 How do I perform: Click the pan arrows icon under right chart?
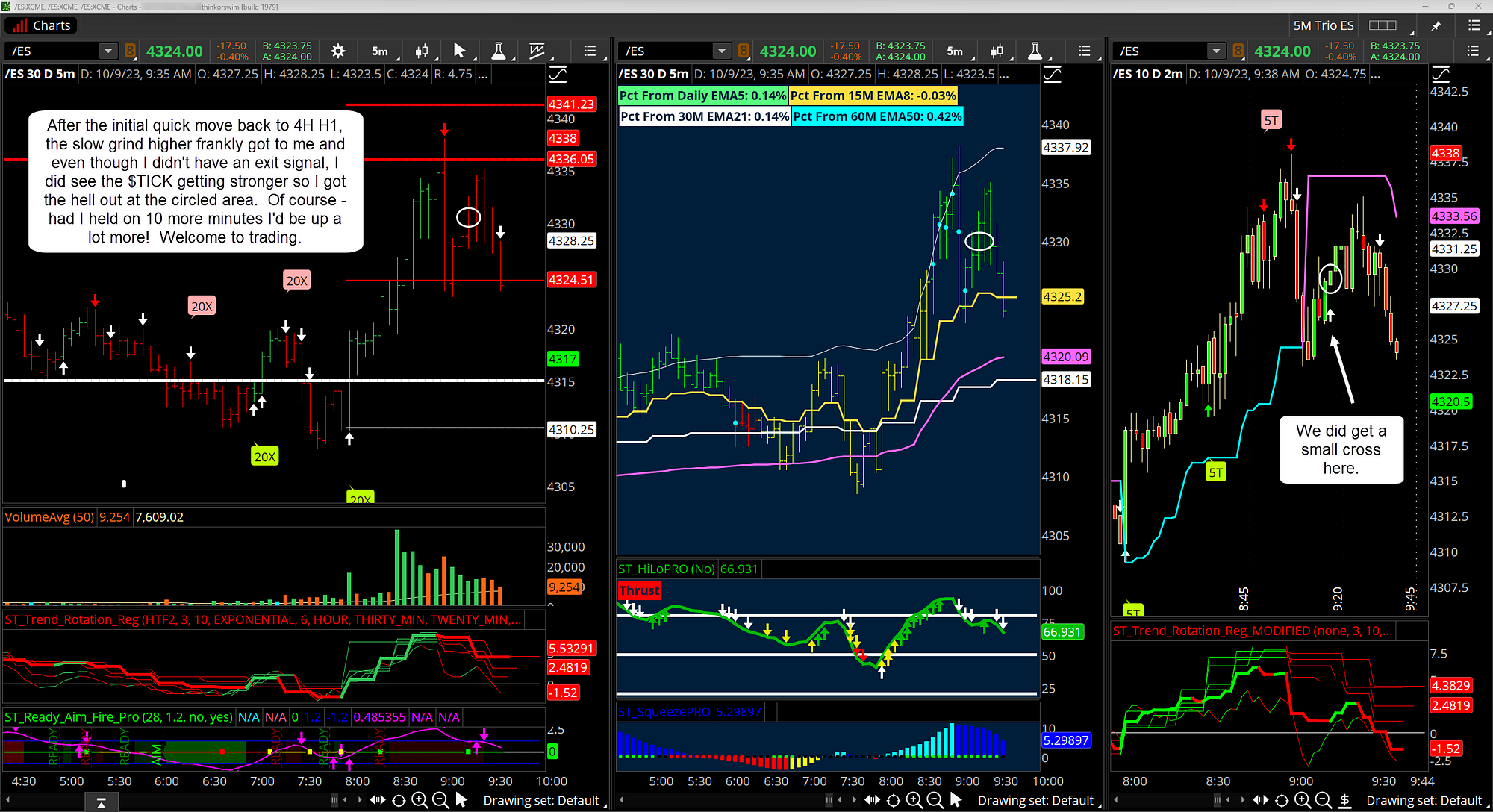click(x=1261, y=800)
